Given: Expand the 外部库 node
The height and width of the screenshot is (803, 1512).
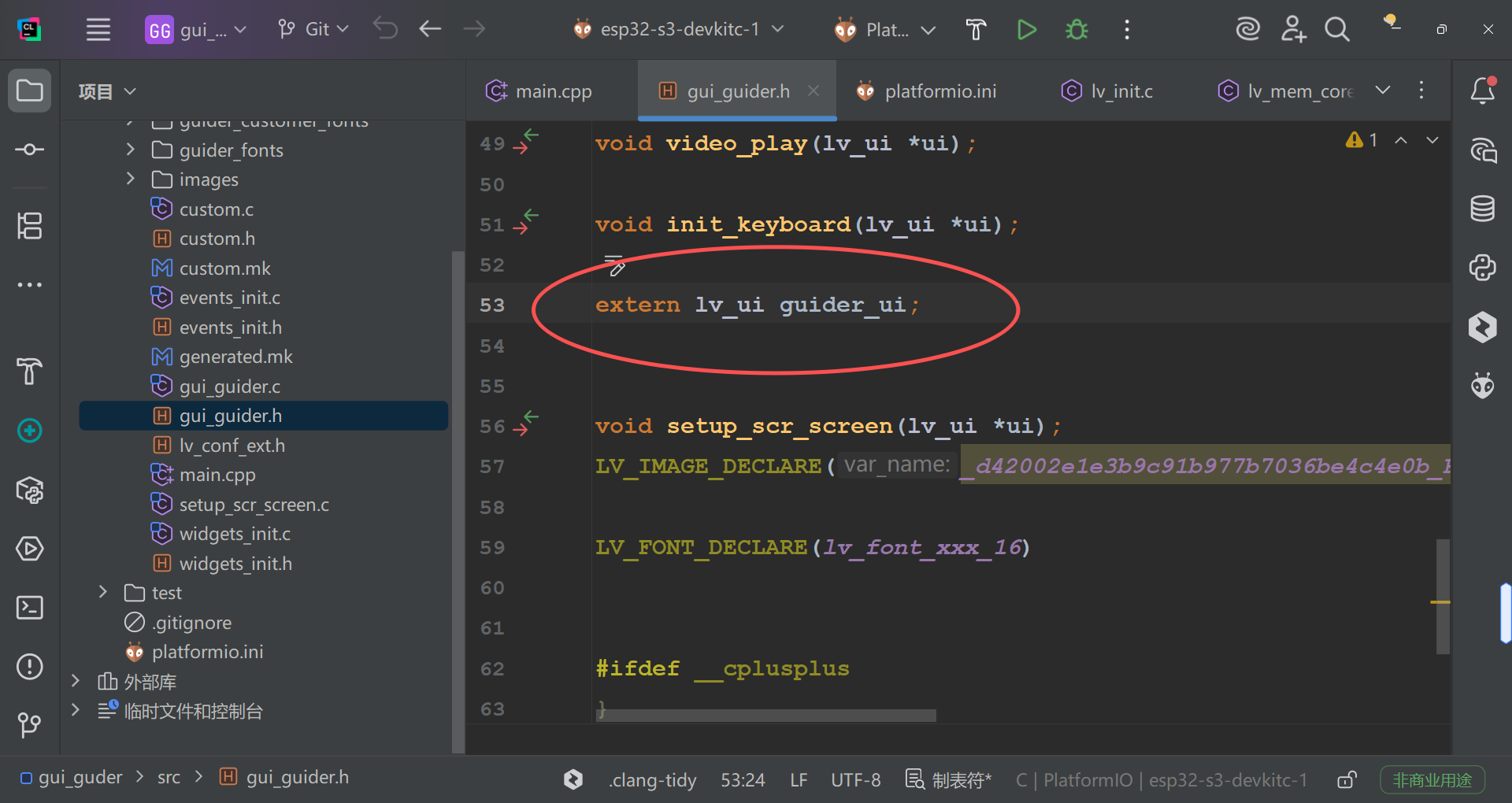Looking at the screenshot, I should (x=76, y=681).
